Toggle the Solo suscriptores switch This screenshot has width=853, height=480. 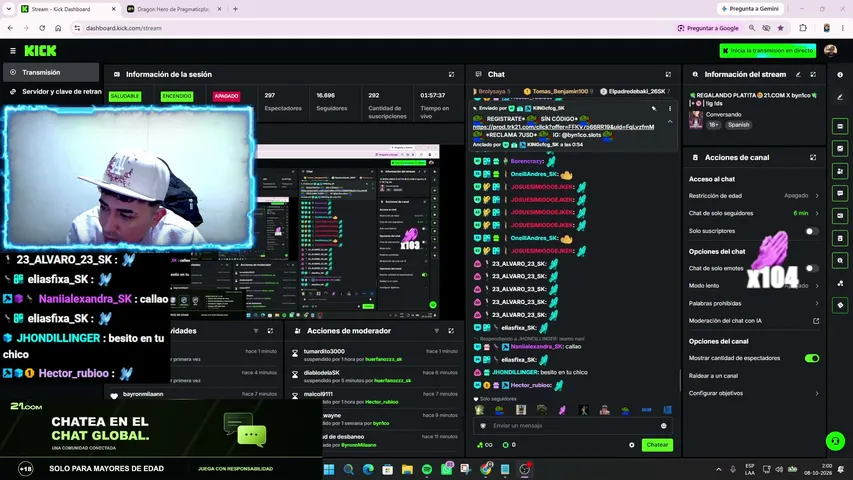811,231
